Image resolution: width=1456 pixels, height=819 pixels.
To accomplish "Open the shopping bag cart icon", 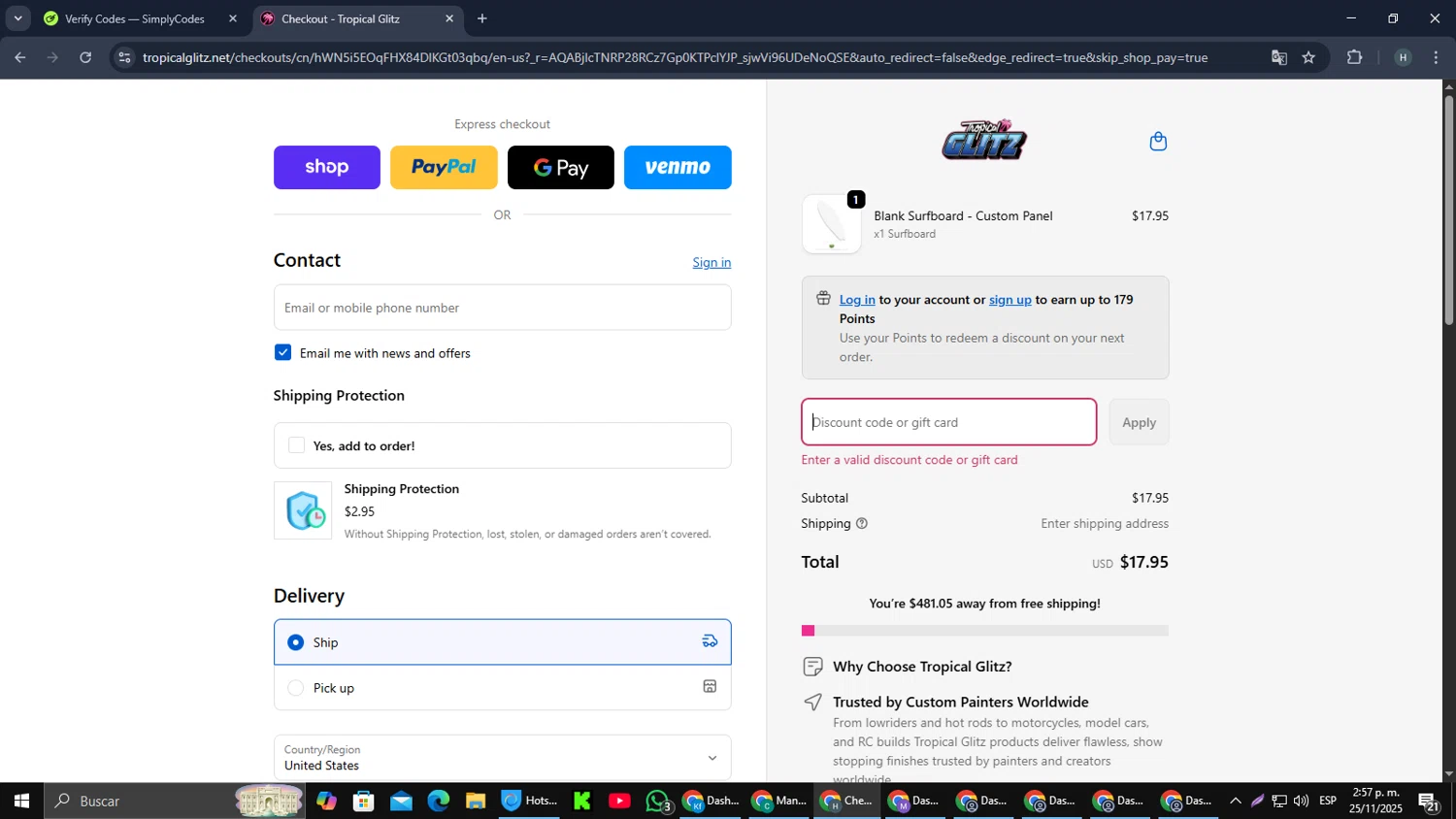I will click(1158, 142).
